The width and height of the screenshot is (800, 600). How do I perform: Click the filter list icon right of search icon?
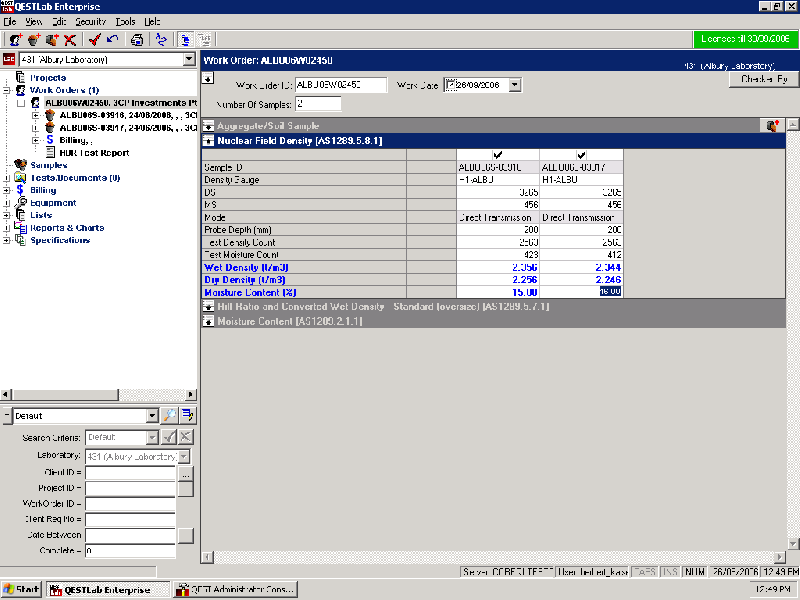[187, 415]
